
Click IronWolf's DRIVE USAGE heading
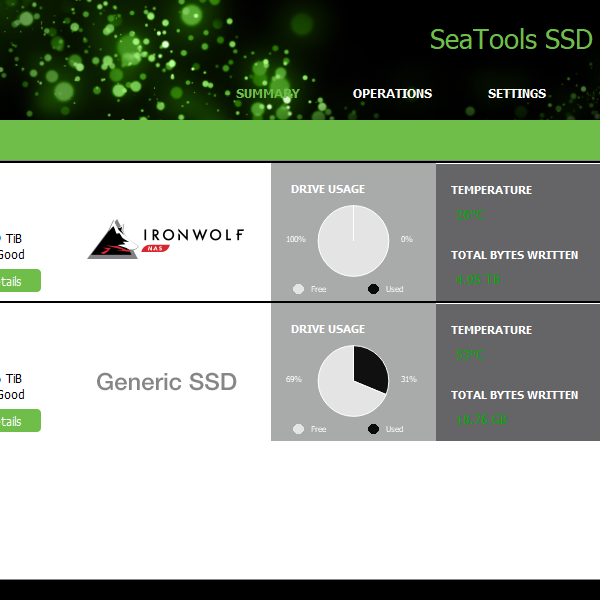(x=328, y=189)
